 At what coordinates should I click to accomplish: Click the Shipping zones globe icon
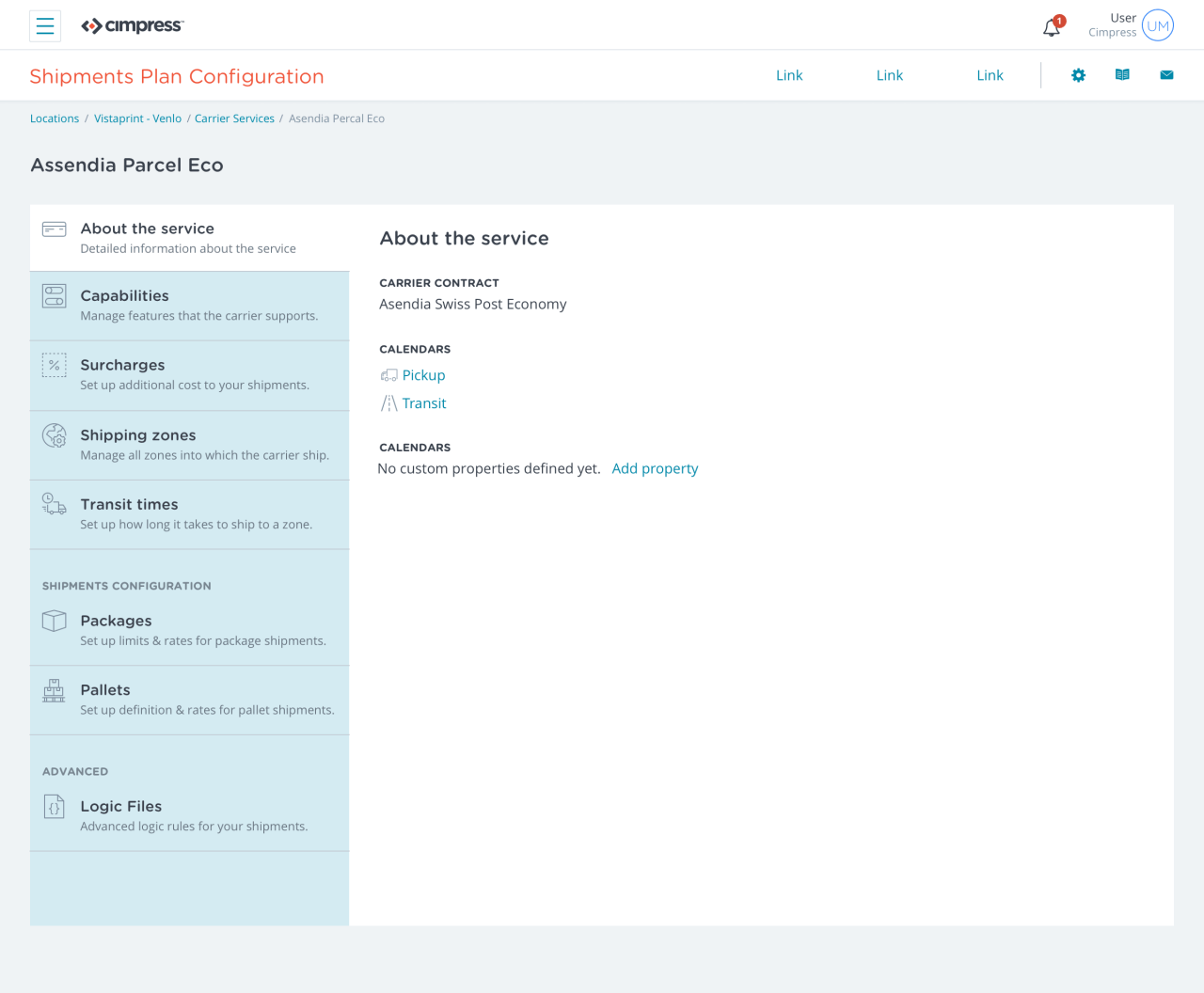[55, 435]
